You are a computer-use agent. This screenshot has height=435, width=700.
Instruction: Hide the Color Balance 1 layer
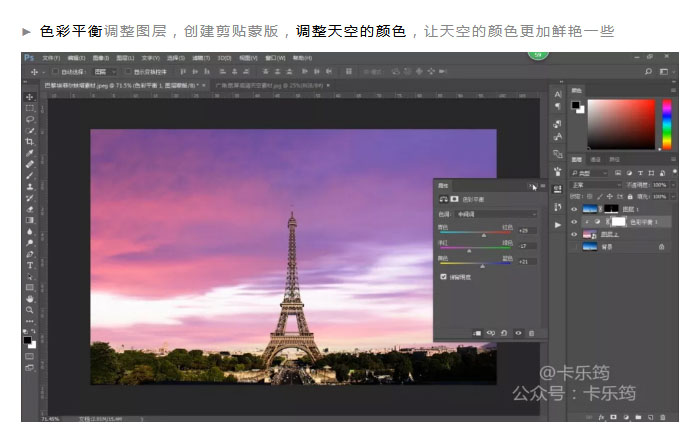click(574, 221)
